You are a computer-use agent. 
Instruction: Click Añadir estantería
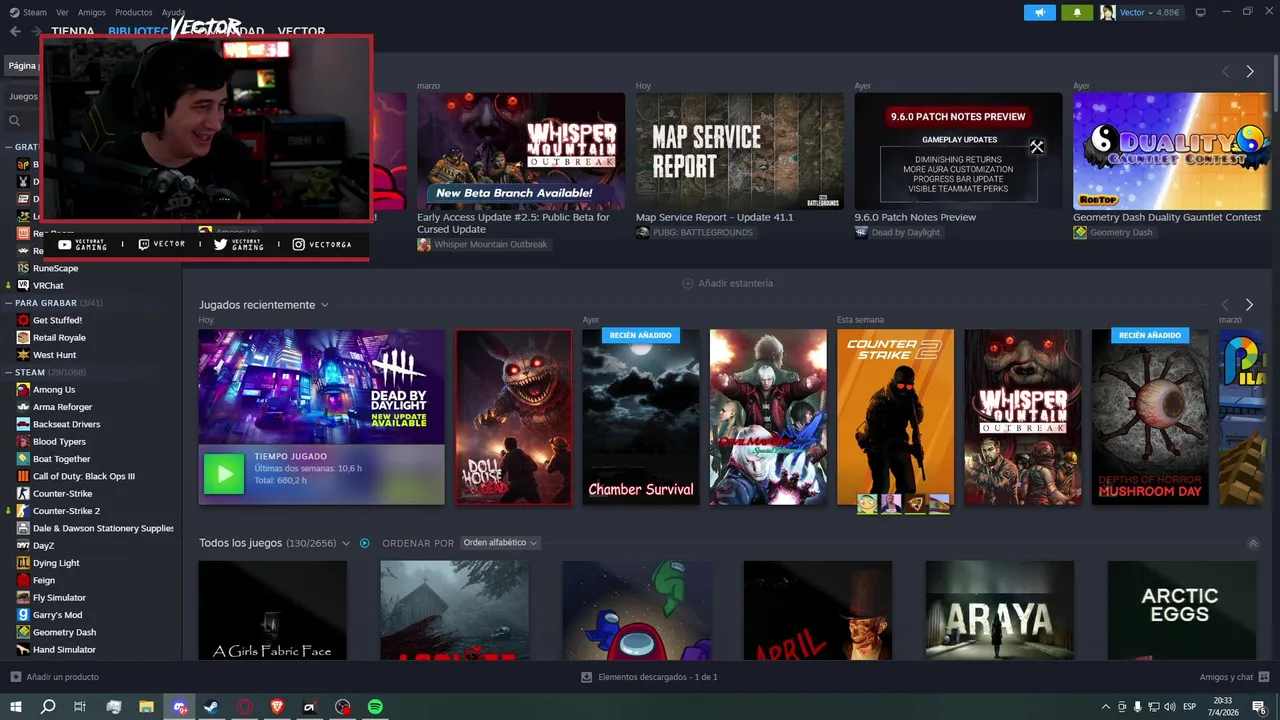736,283
